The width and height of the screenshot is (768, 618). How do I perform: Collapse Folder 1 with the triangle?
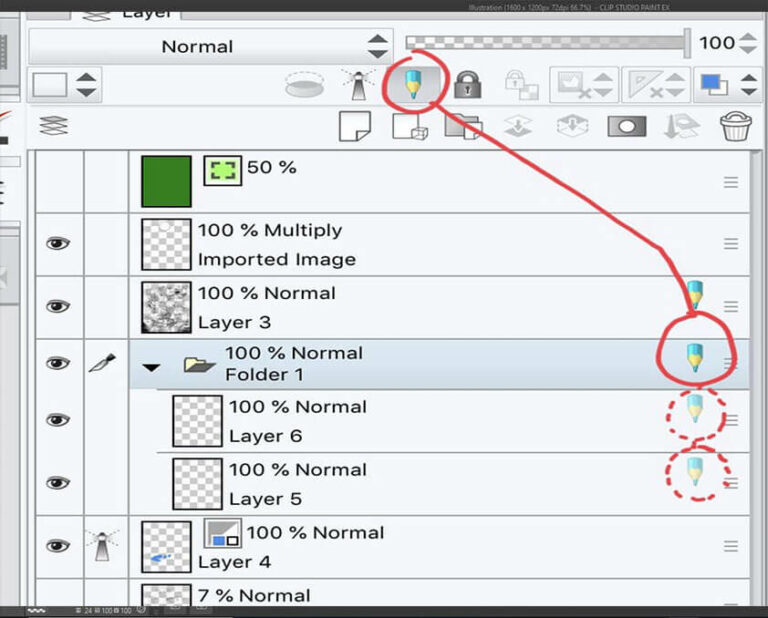pyautogui.click(x=151, y=367)
